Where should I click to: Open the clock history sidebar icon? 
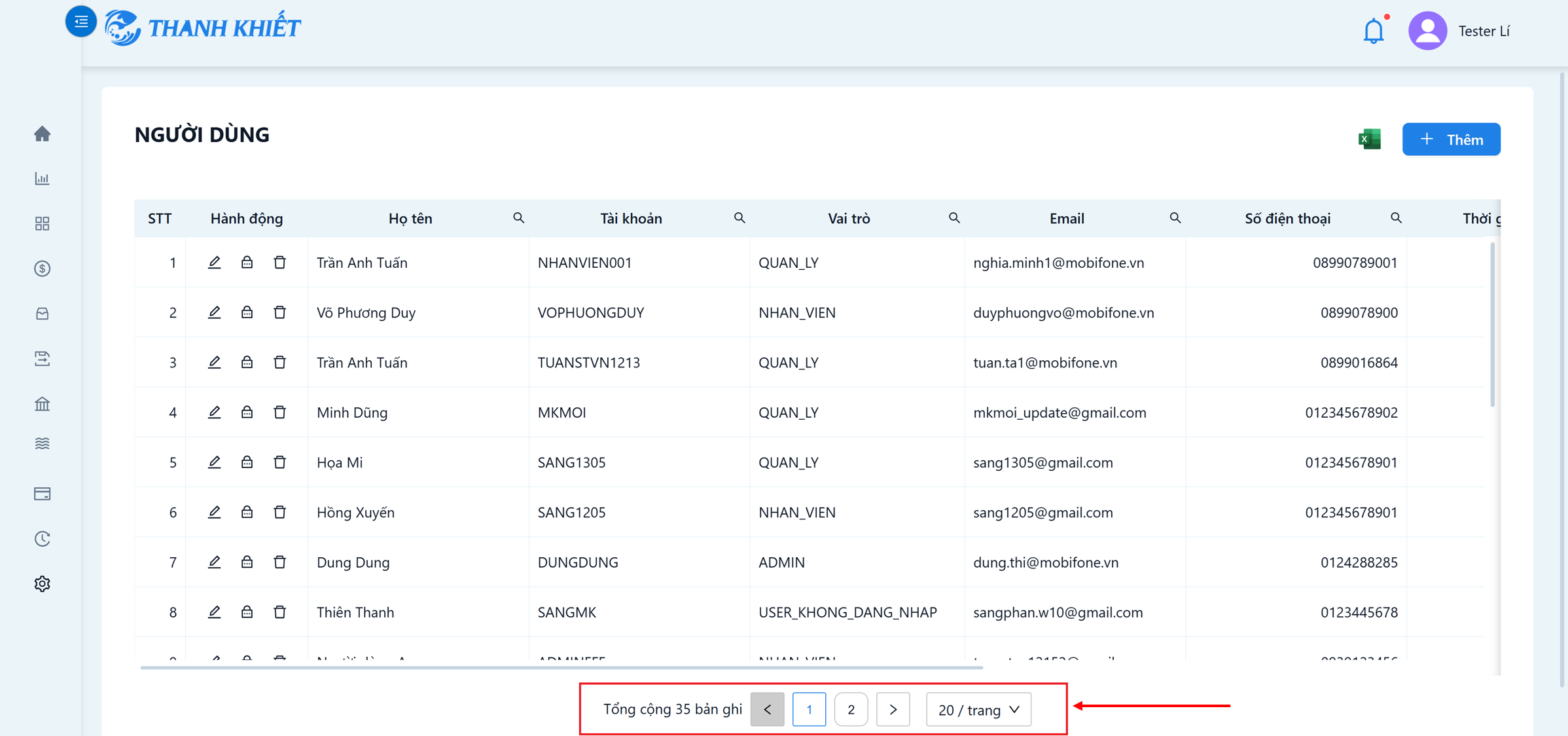(x=42, y=539)
